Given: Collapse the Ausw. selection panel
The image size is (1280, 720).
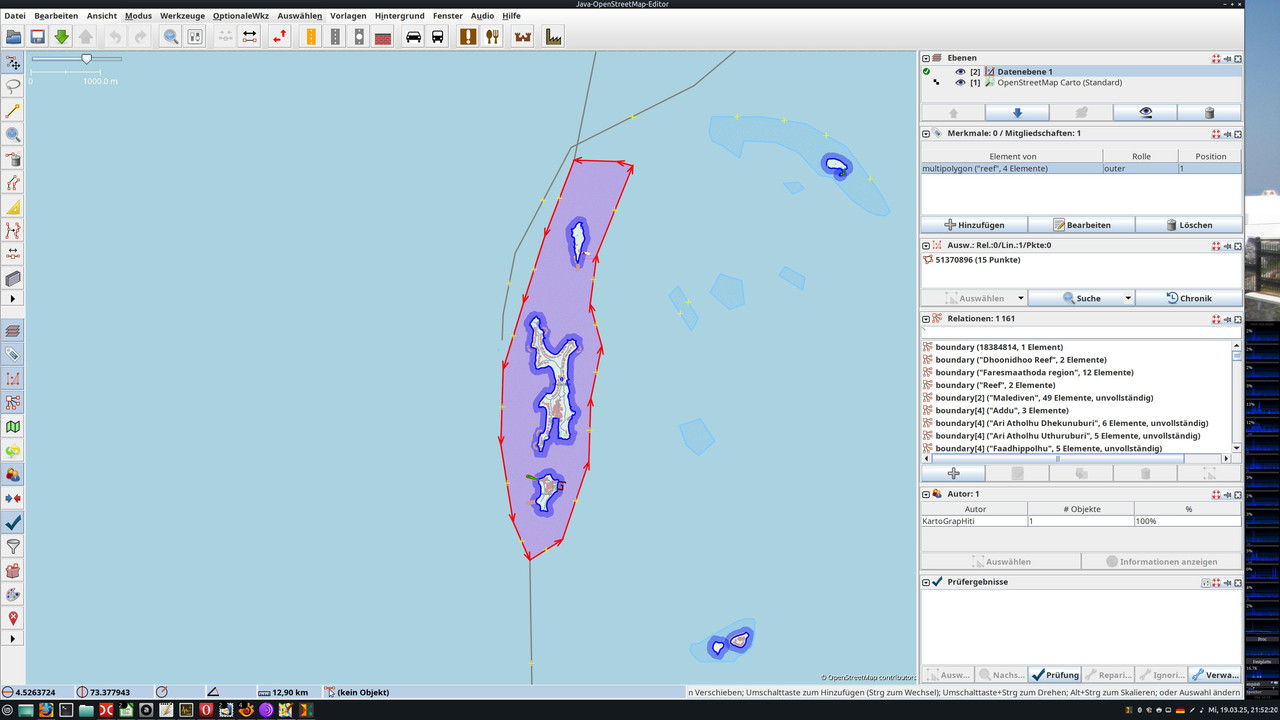Looking at the screenshot, I should [x=926, y=245].
